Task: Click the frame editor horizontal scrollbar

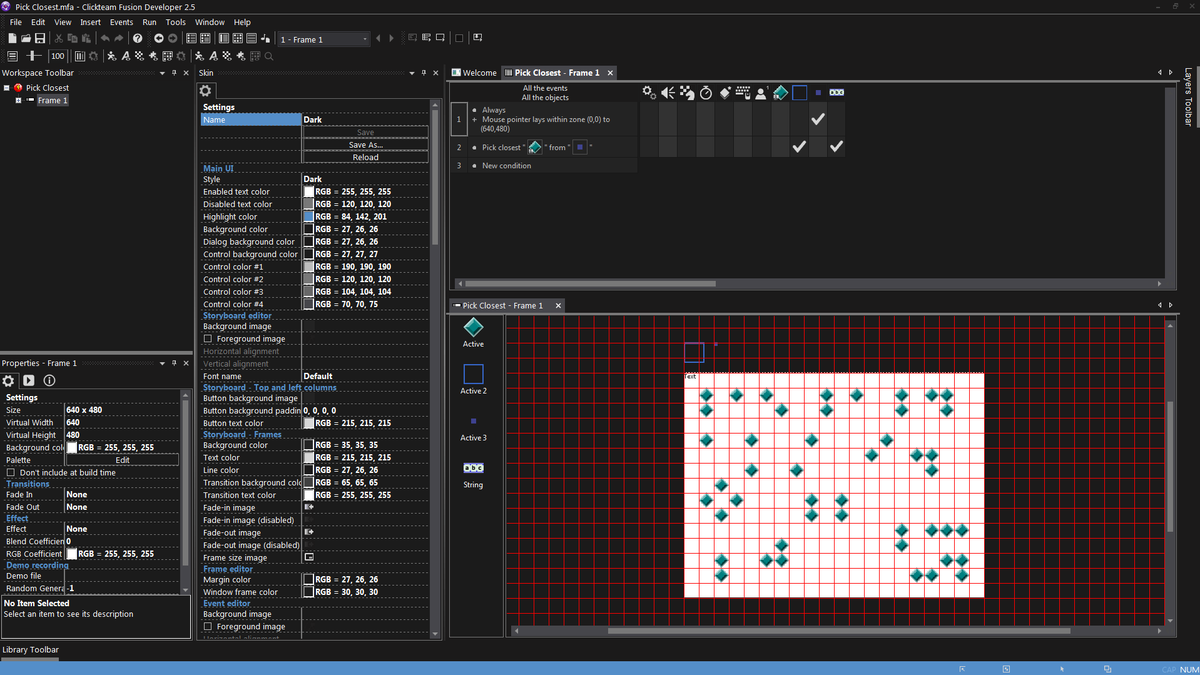Action: (838, 631)
